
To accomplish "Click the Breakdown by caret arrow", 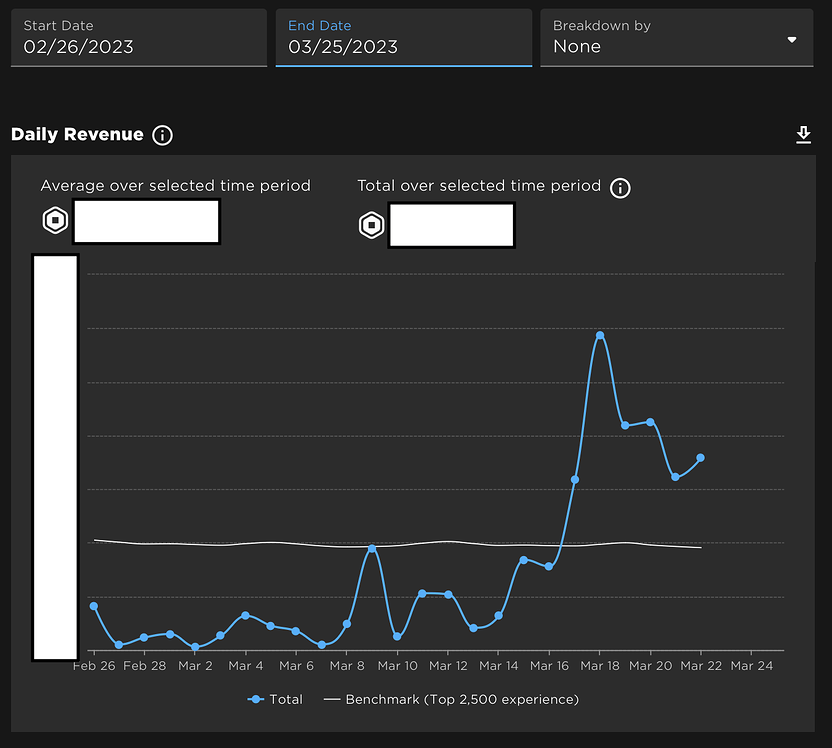I will coord(793,39).
